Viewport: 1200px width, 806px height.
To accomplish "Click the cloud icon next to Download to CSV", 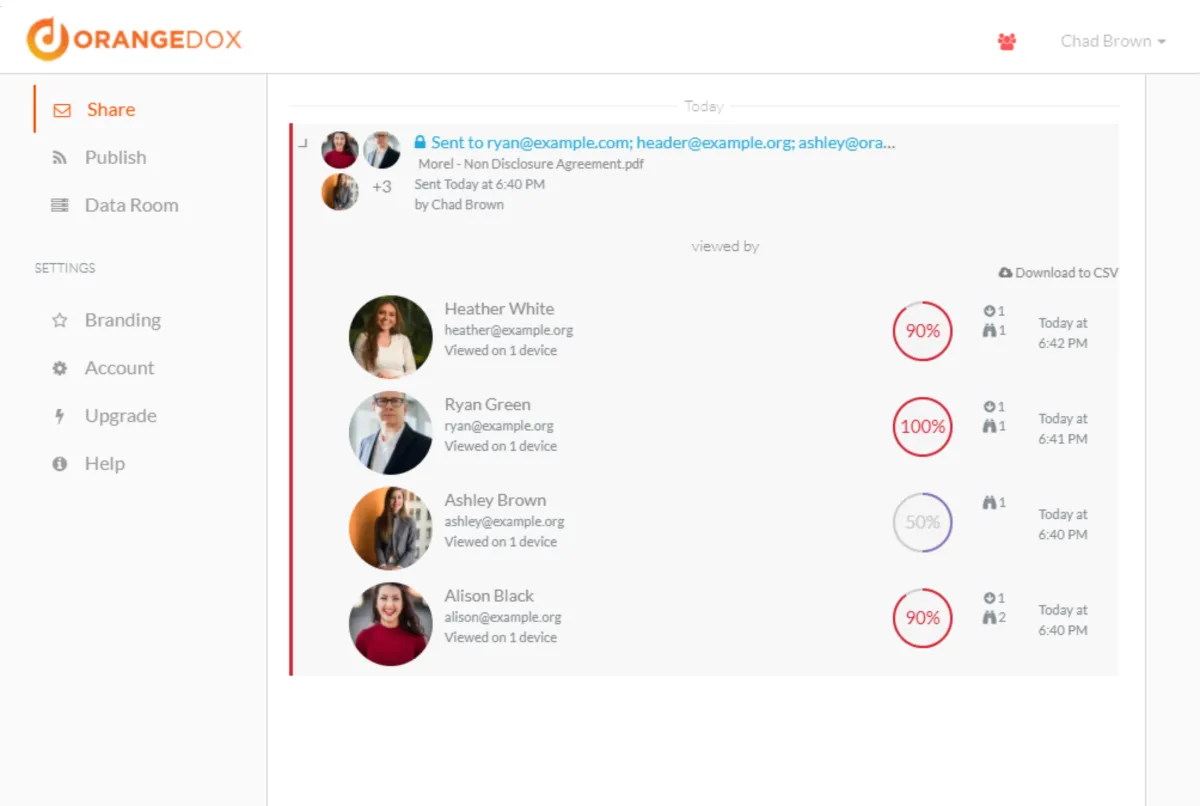I will 1005,271.
